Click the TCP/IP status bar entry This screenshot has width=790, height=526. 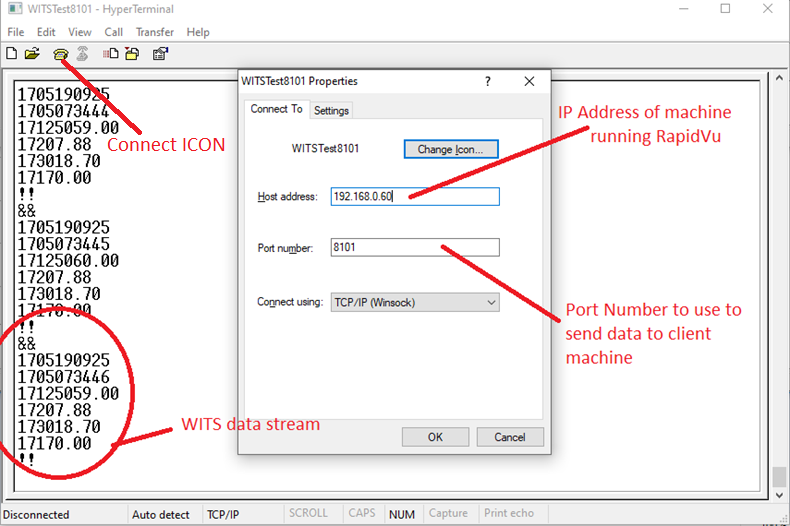click(223, 515)
